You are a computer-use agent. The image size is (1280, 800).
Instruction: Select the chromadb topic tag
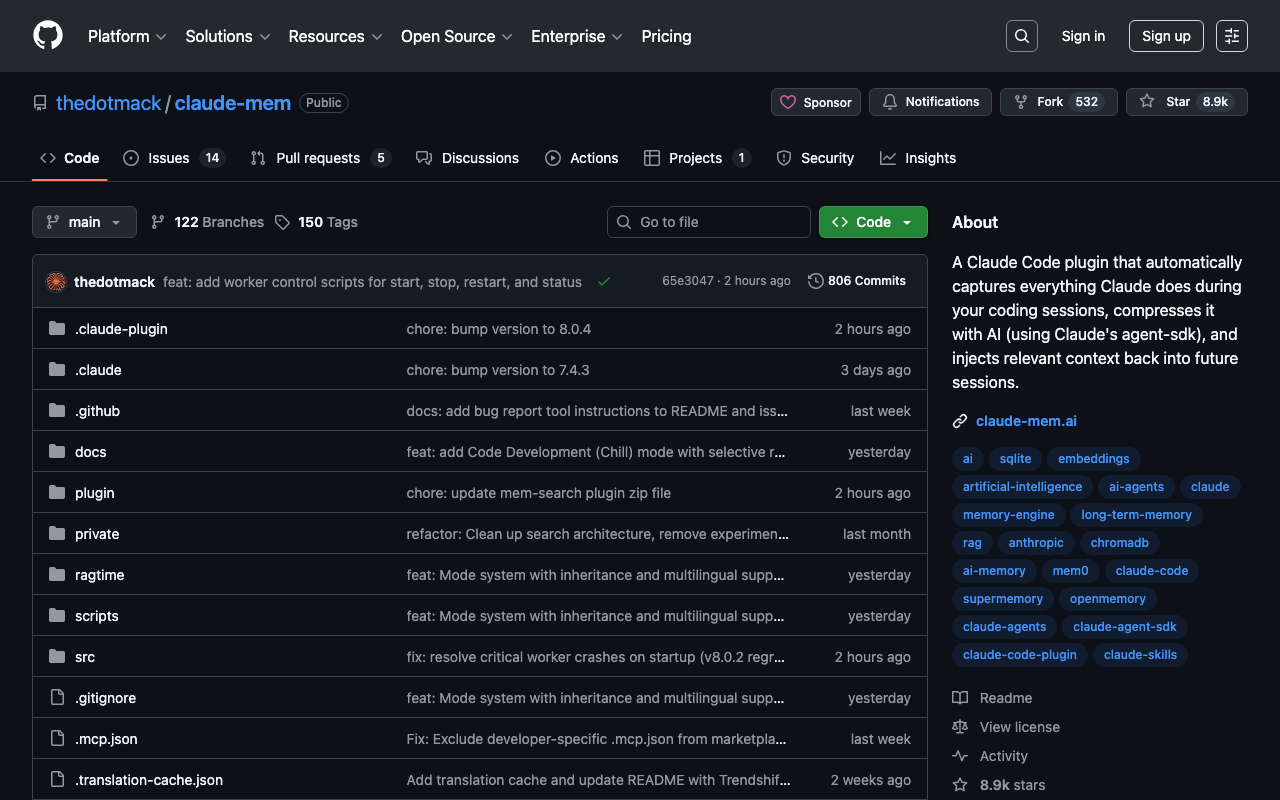(1119, 543)
